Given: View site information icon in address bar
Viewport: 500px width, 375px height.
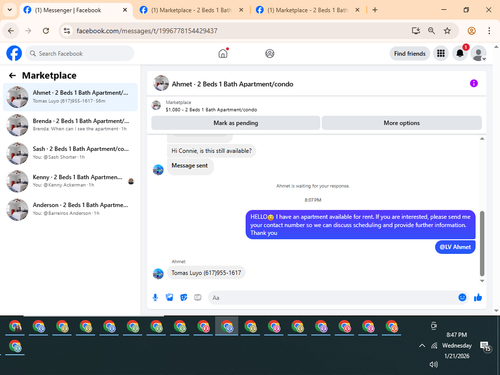Looking at the screenshot, I should point(67,31).
